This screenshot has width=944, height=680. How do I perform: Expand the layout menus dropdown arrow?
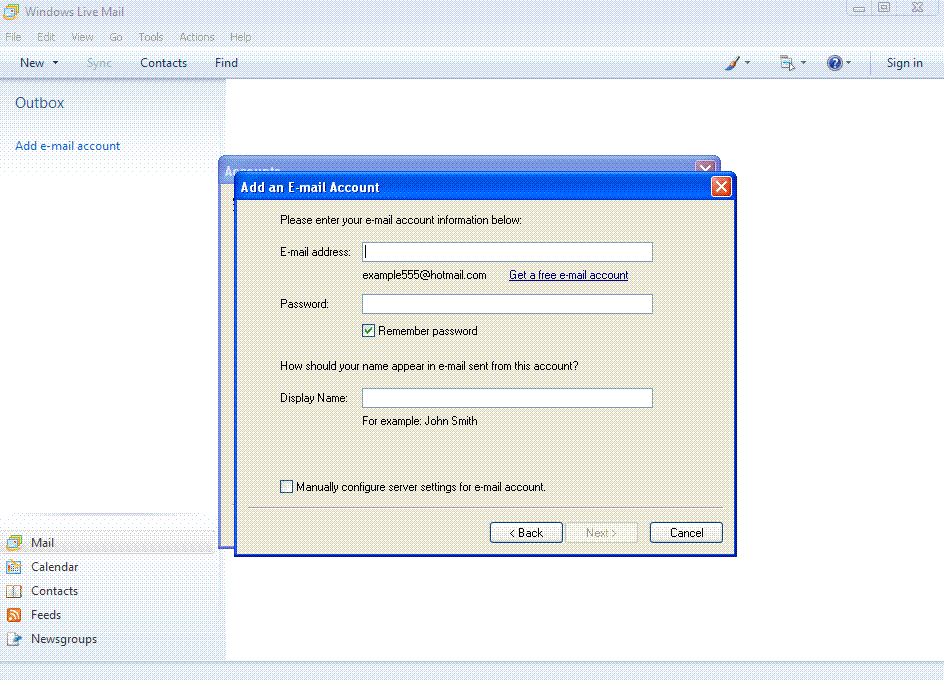pyautogui.click(x=803, y=63)
